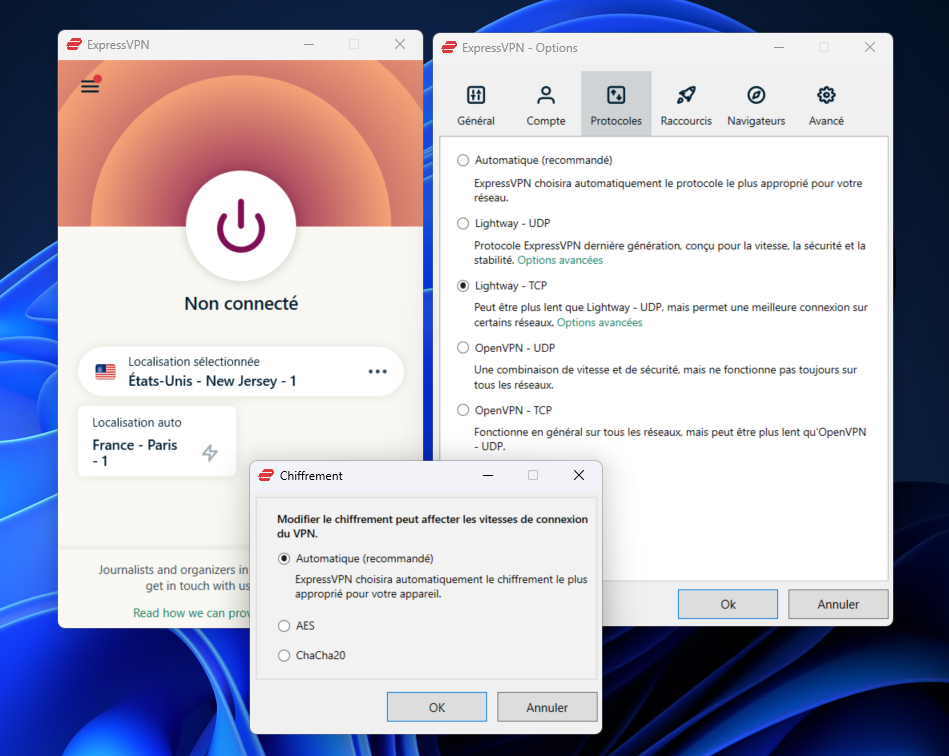This screenshot has width=949, height=756.
Task: Click Ok in the Options window
Action: coord(727,604)
